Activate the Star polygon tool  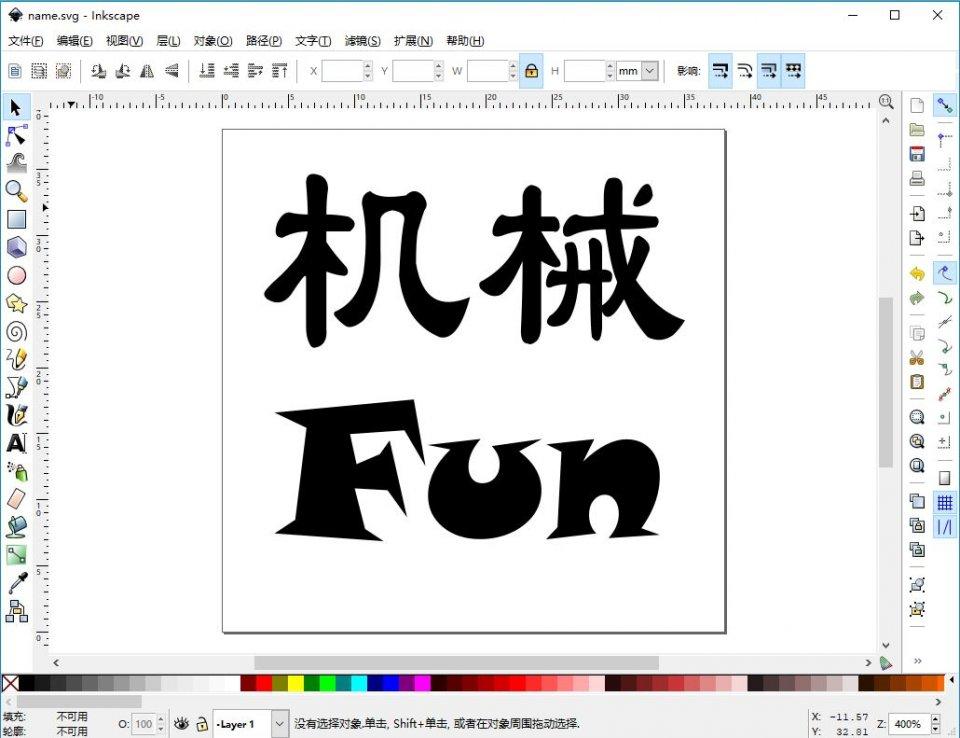pyautogui.click(x=16, y=303)
